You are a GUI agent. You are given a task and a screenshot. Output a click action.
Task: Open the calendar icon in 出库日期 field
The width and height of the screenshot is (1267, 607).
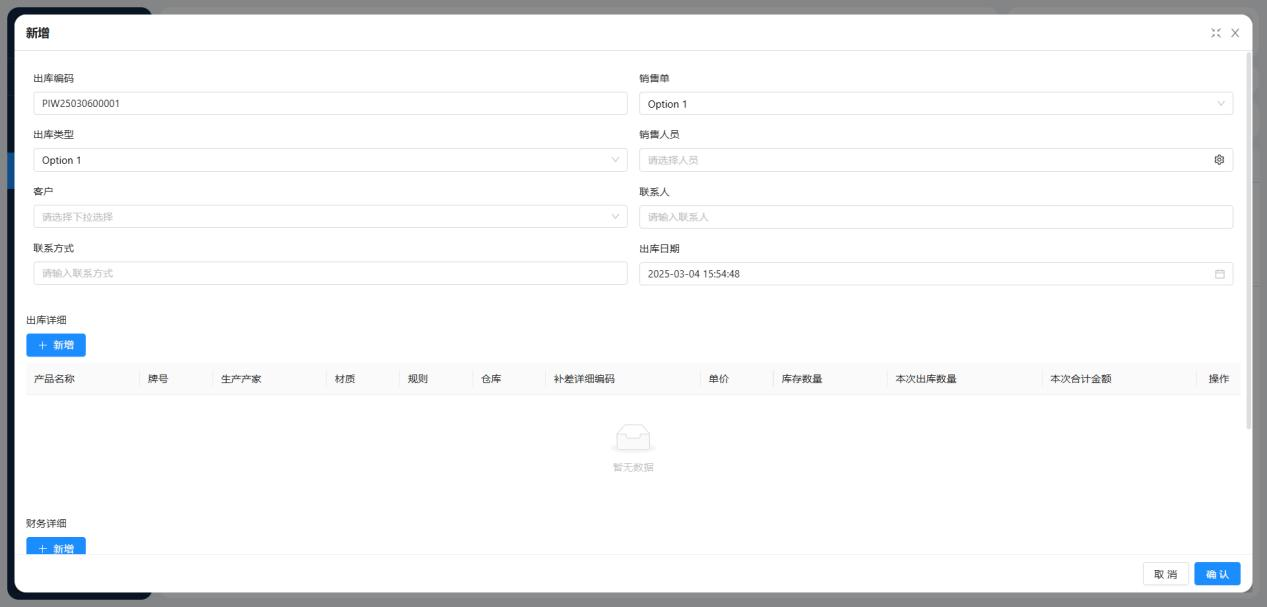pos(1219,274)
